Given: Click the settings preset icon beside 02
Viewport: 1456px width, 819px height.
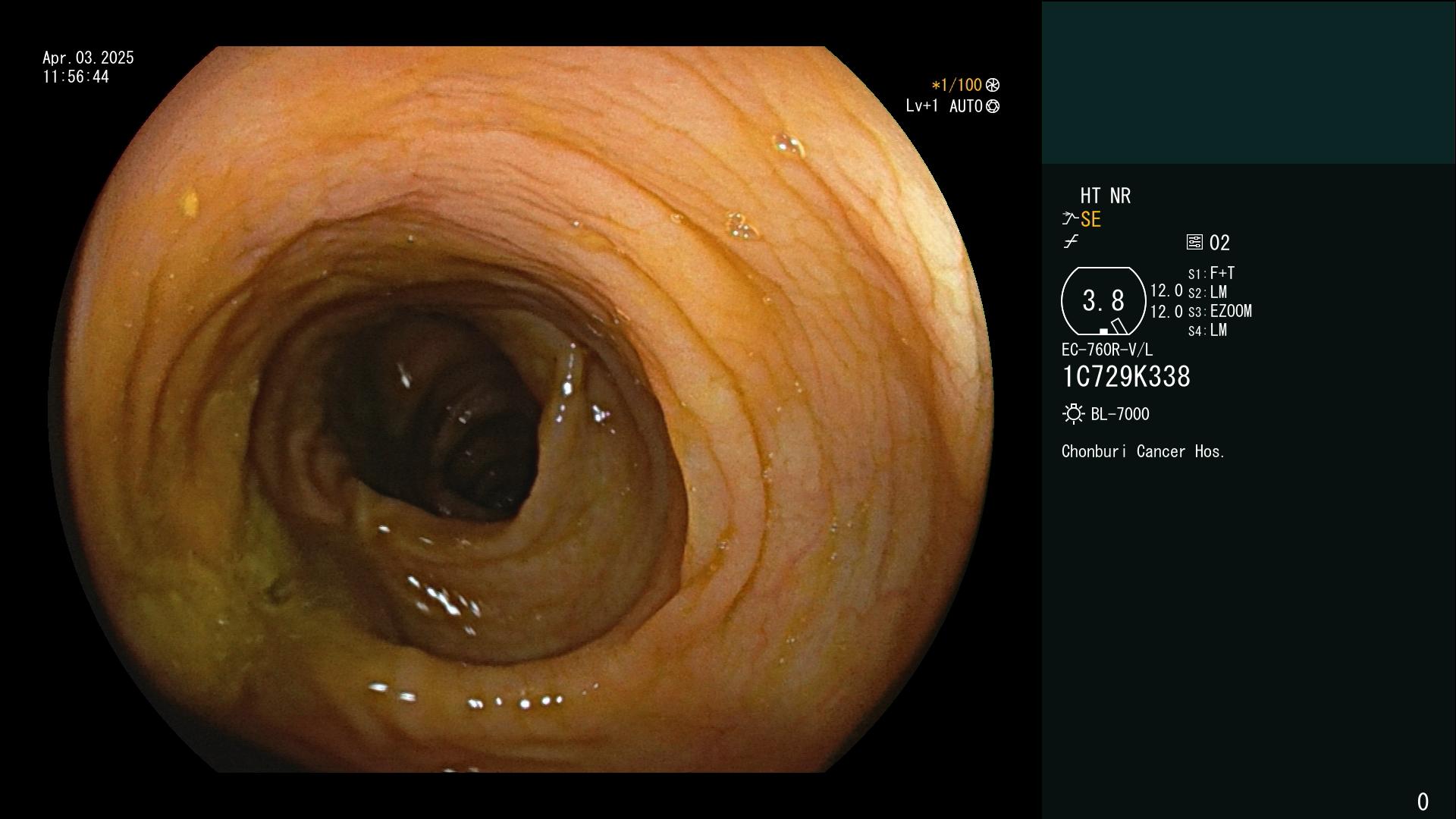Looking at the screenshot, I should pos(1194,242).
